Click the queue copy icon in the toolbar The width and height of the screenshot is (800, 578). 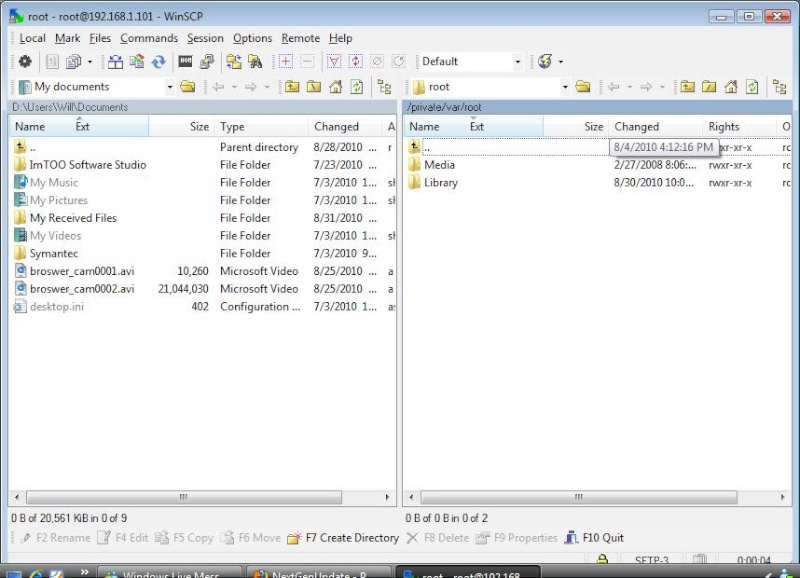(74, 62)
